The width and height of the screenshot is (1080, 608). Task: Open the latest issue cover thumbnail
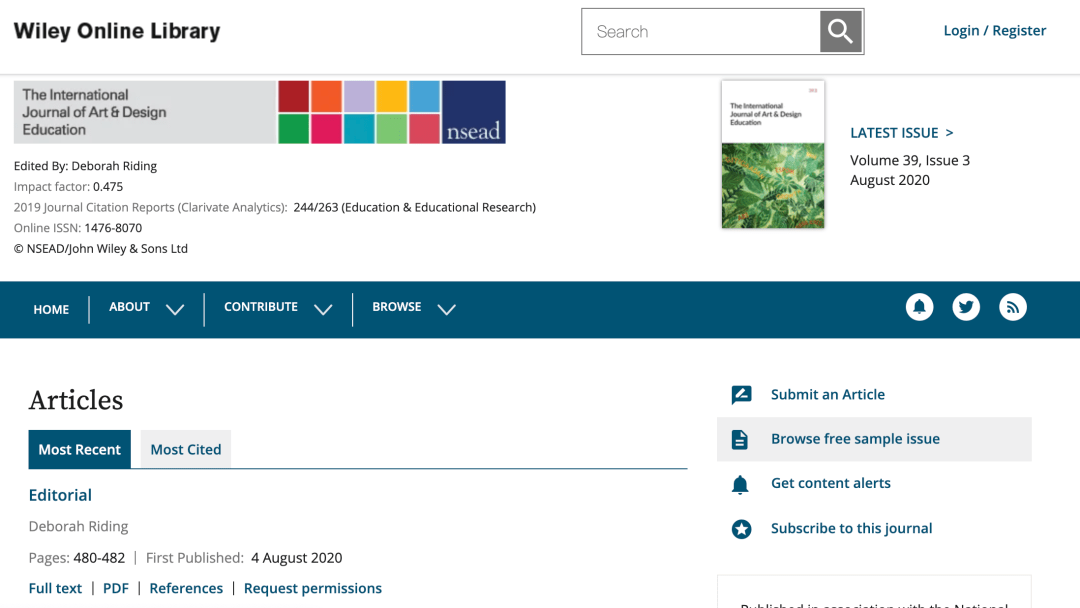773,154
